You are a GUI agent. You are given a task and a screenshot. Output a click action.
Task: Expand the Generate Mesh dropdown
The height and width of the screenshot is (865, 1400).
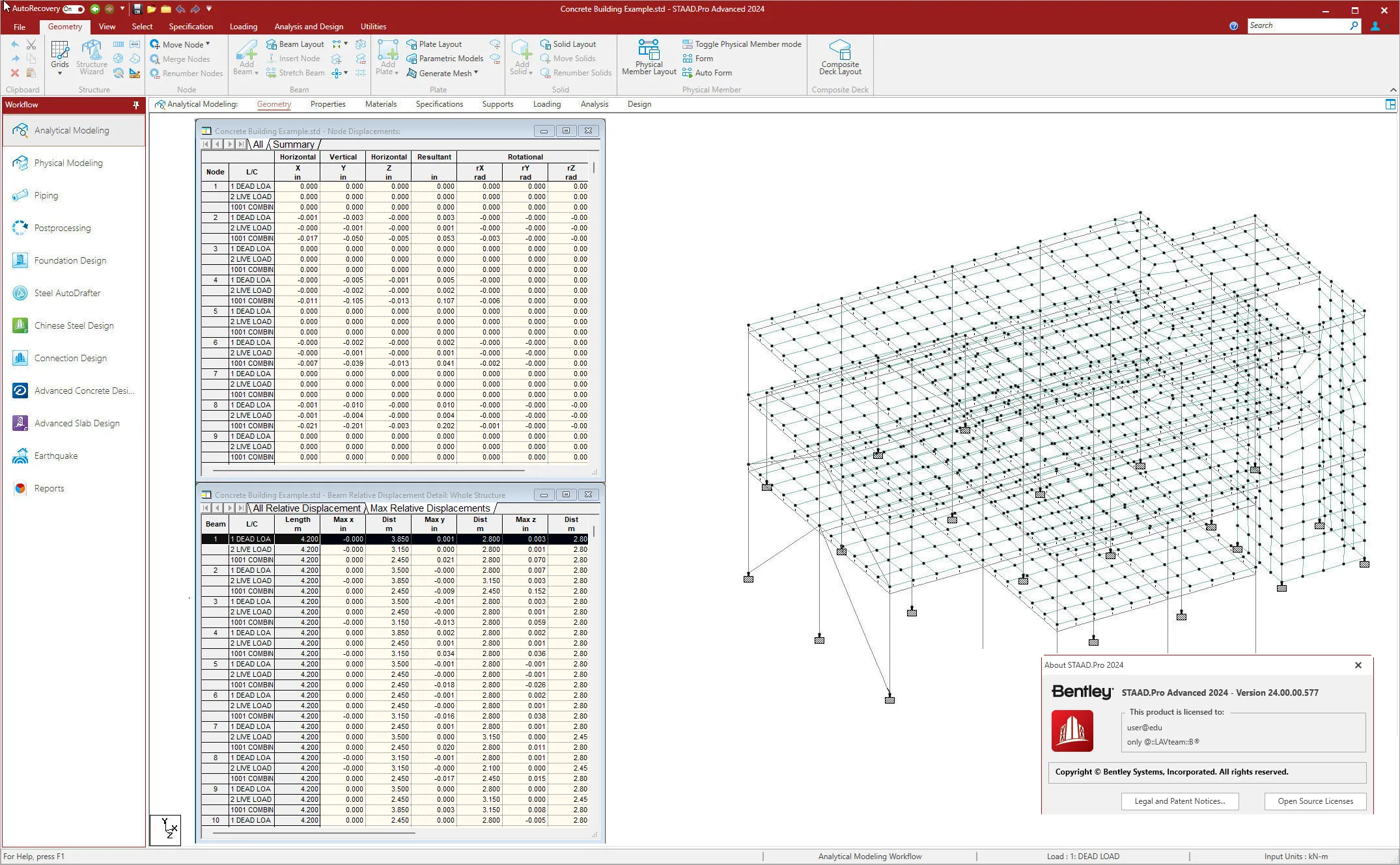pyautogui.click(x=476, y=73)
